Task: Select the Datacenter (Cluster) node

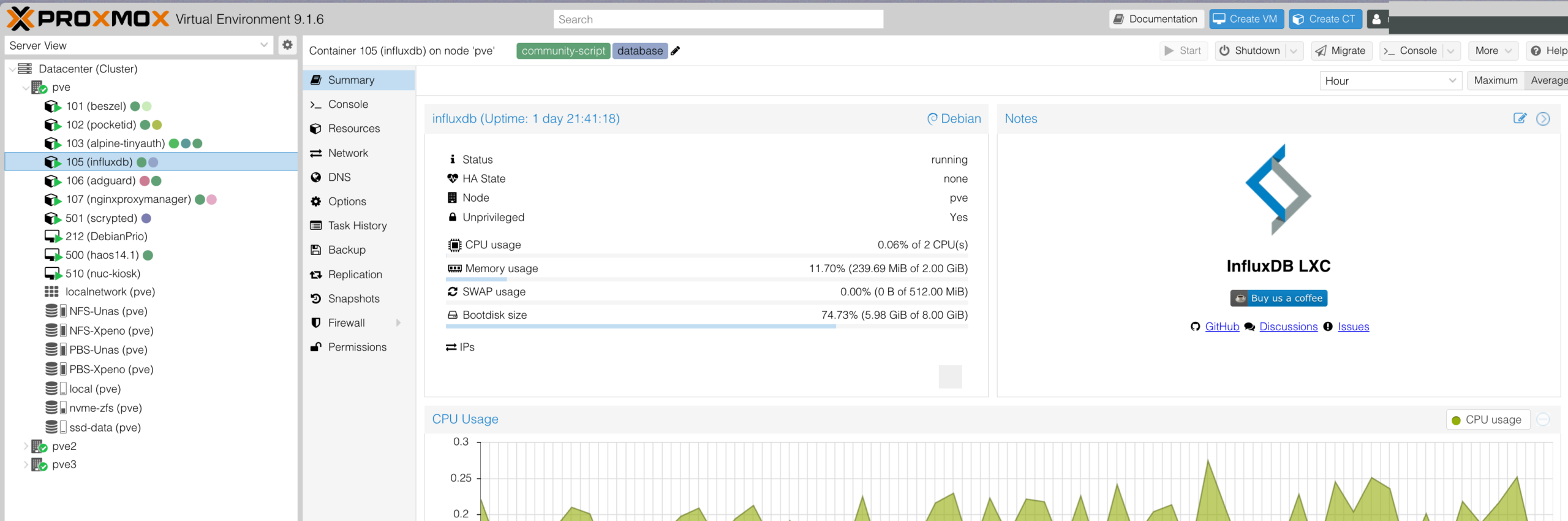Action: click(x=88, y=69)
